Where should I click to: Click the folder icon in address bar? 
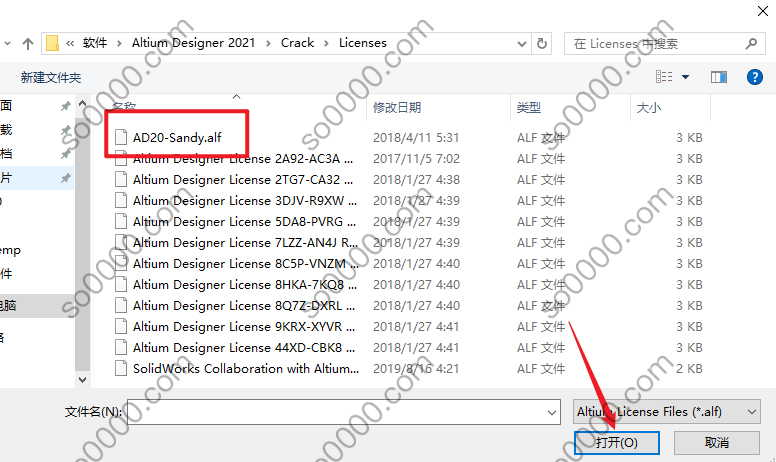[52, 44]
